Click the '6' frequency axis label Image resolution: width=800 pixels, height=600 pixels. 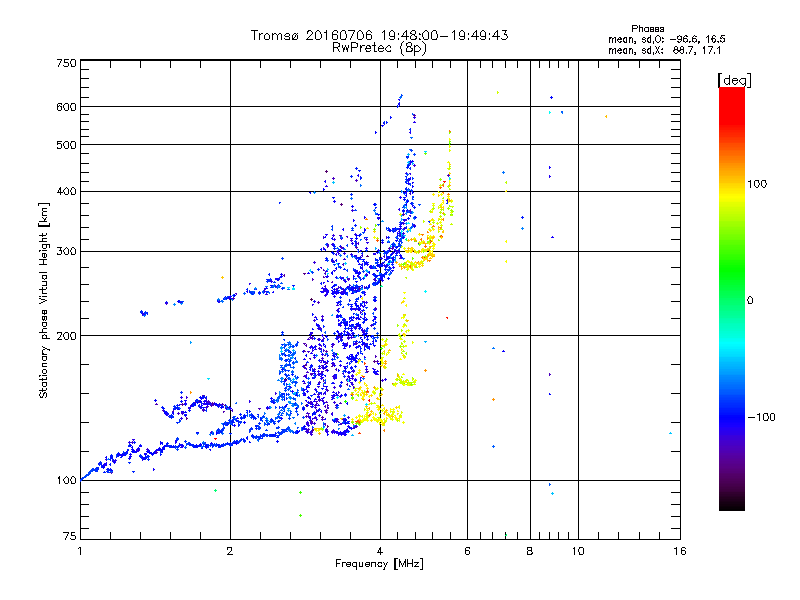click(467, 551)
